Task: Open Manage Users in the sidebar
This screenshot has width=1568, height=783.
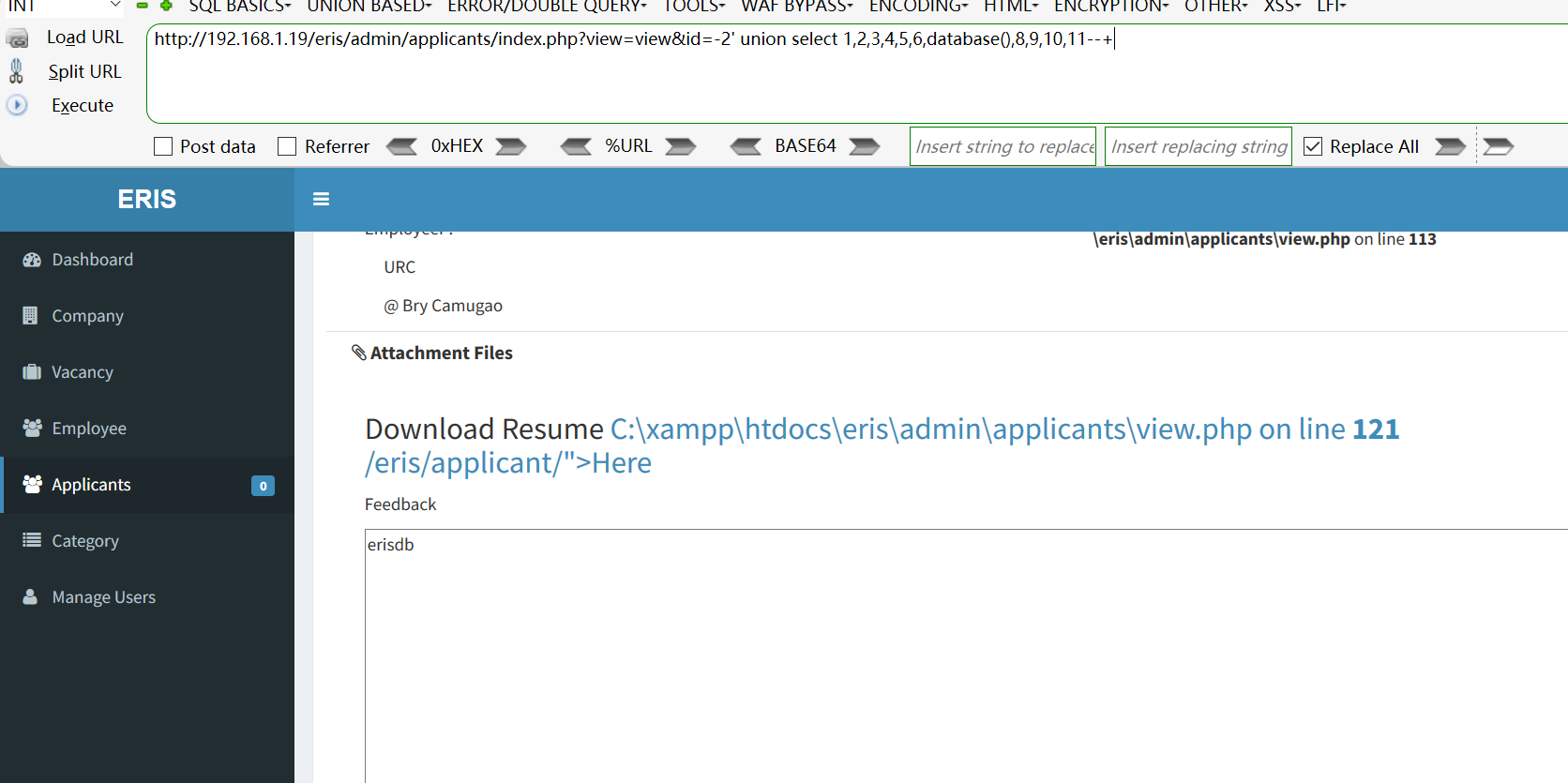Action: 147,597
